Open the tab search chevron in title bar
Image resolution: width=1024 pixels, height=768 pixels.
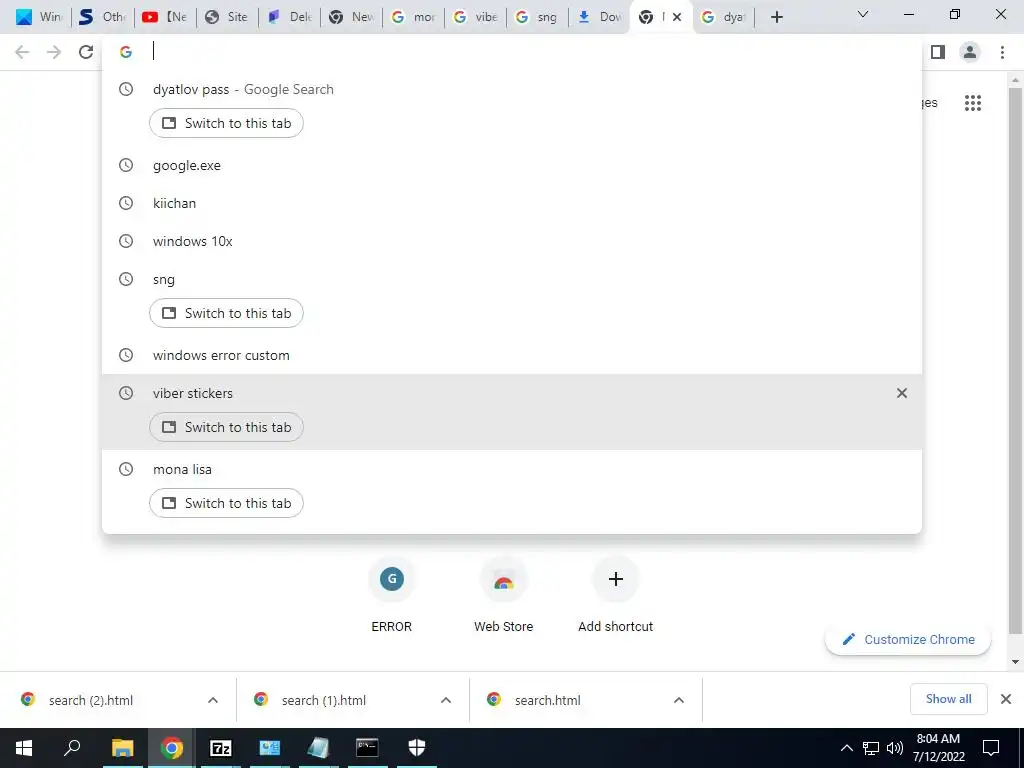pyautogui.click(x=863, y=14)
